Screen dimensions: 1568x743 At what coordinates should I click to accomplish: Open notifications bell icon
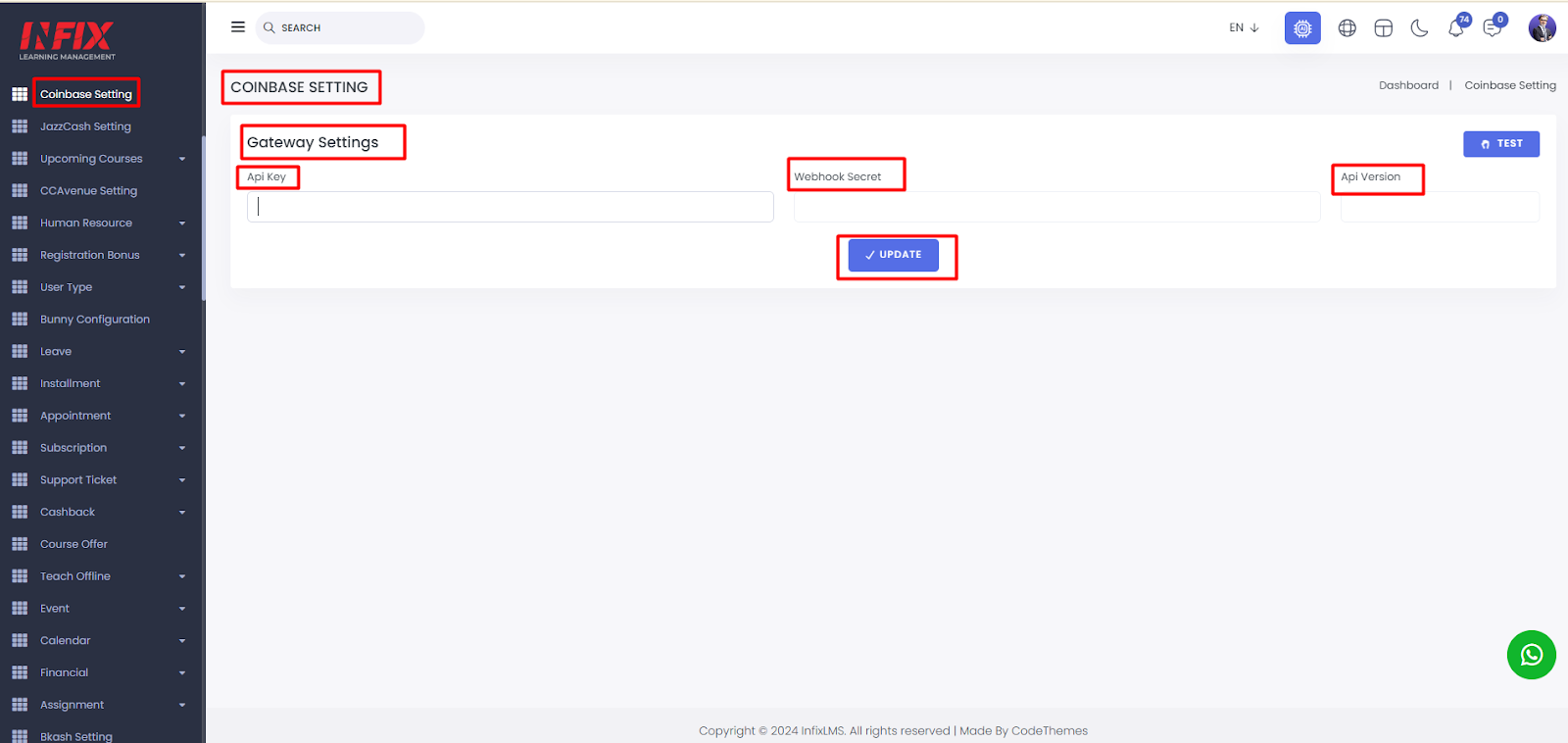pos(1456,28)
